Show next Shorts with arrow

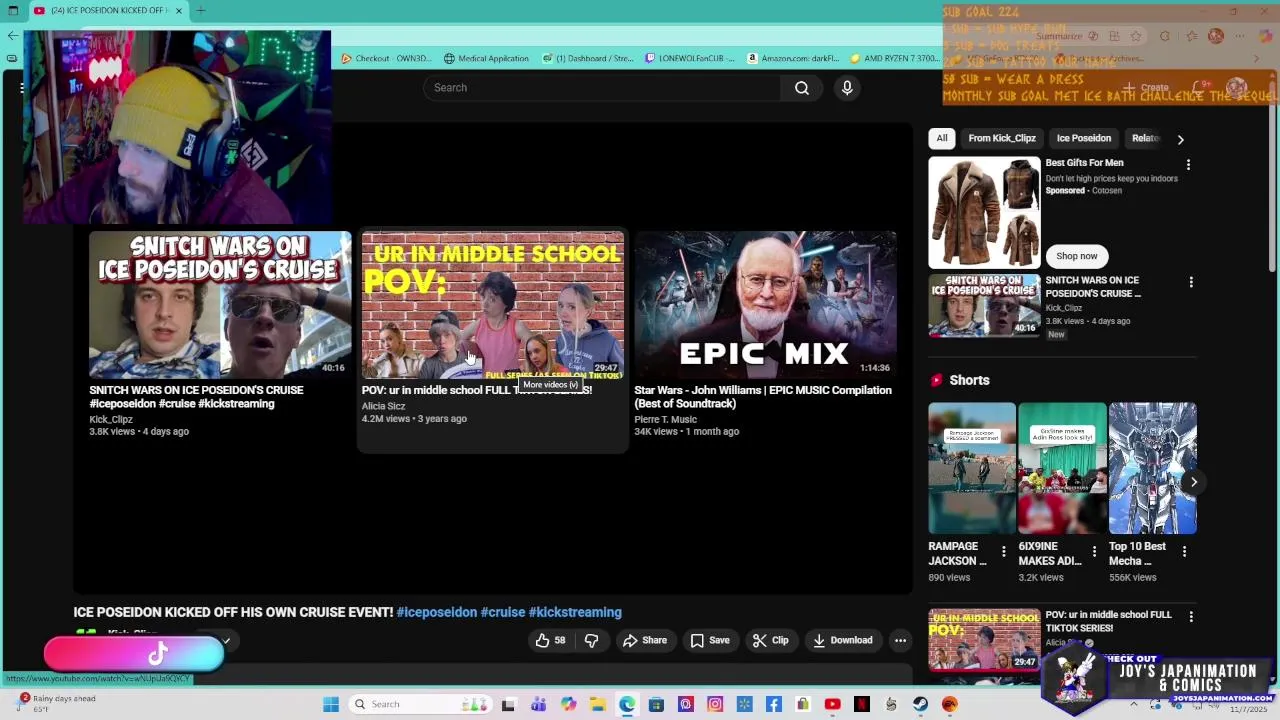[x=1193, y=482]
